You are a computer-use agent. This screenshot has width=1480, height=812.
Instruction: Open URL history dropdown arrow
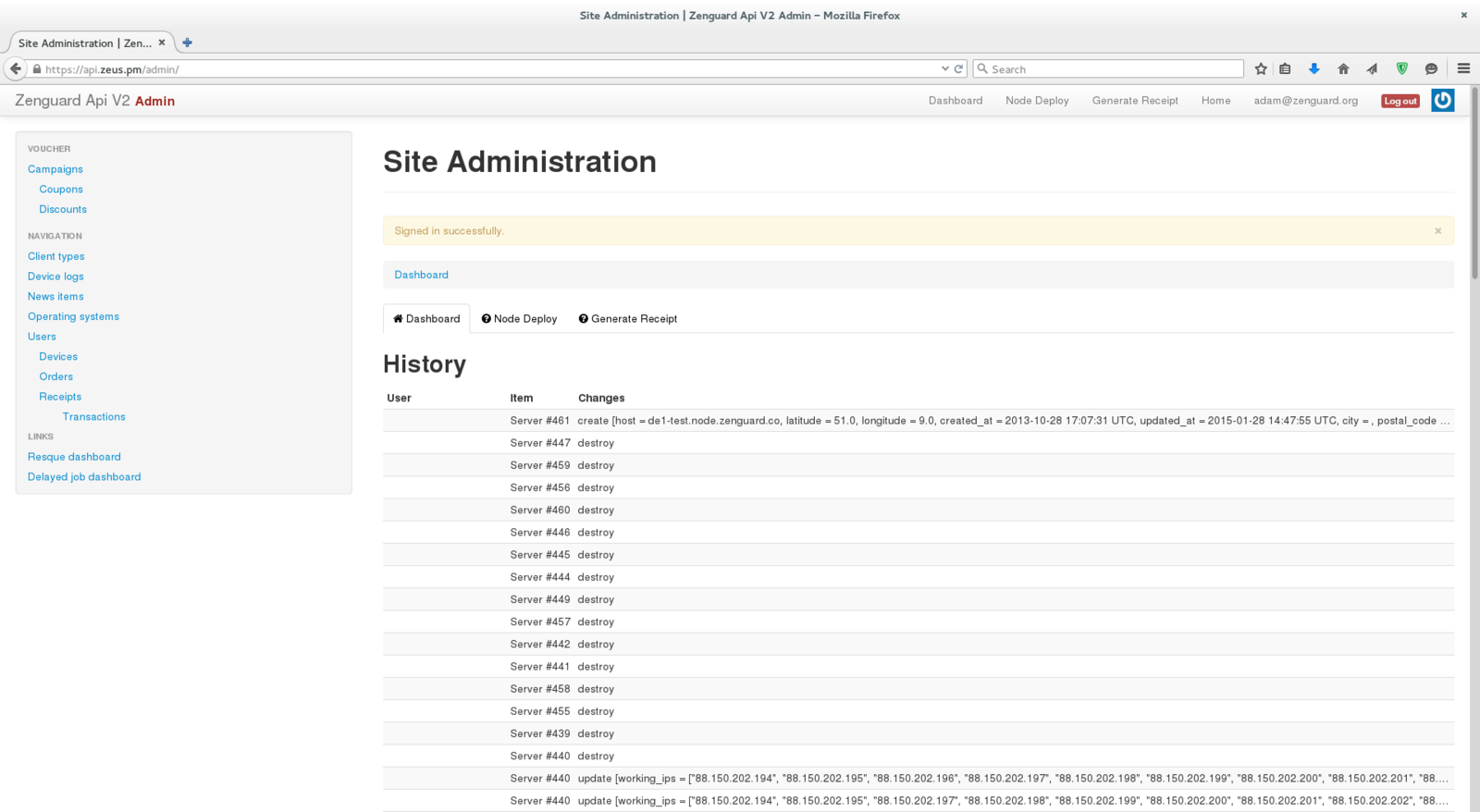944,68
